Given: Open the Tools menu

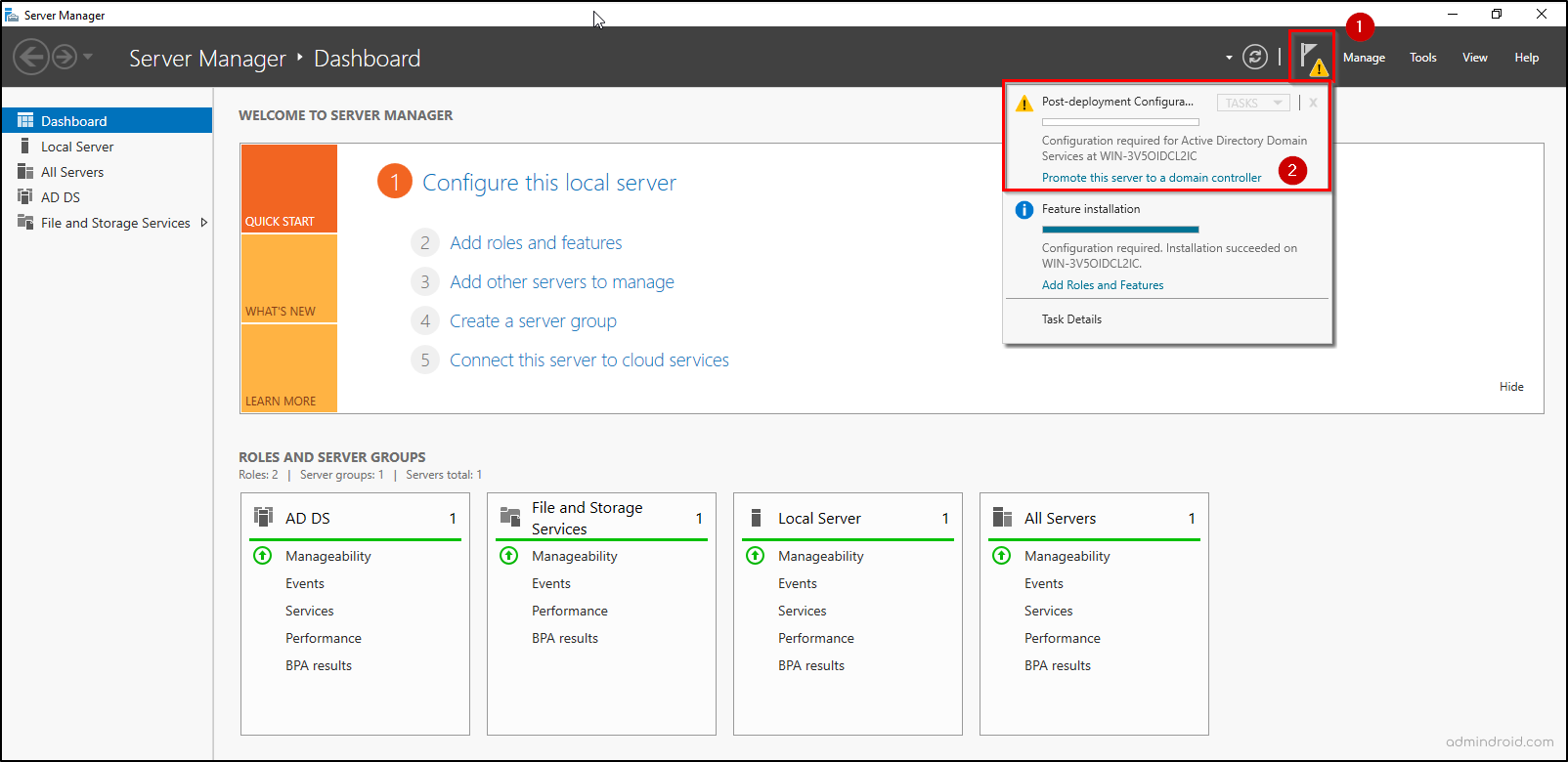Looking at the screenshot, I should click(x=1422, y=58).
